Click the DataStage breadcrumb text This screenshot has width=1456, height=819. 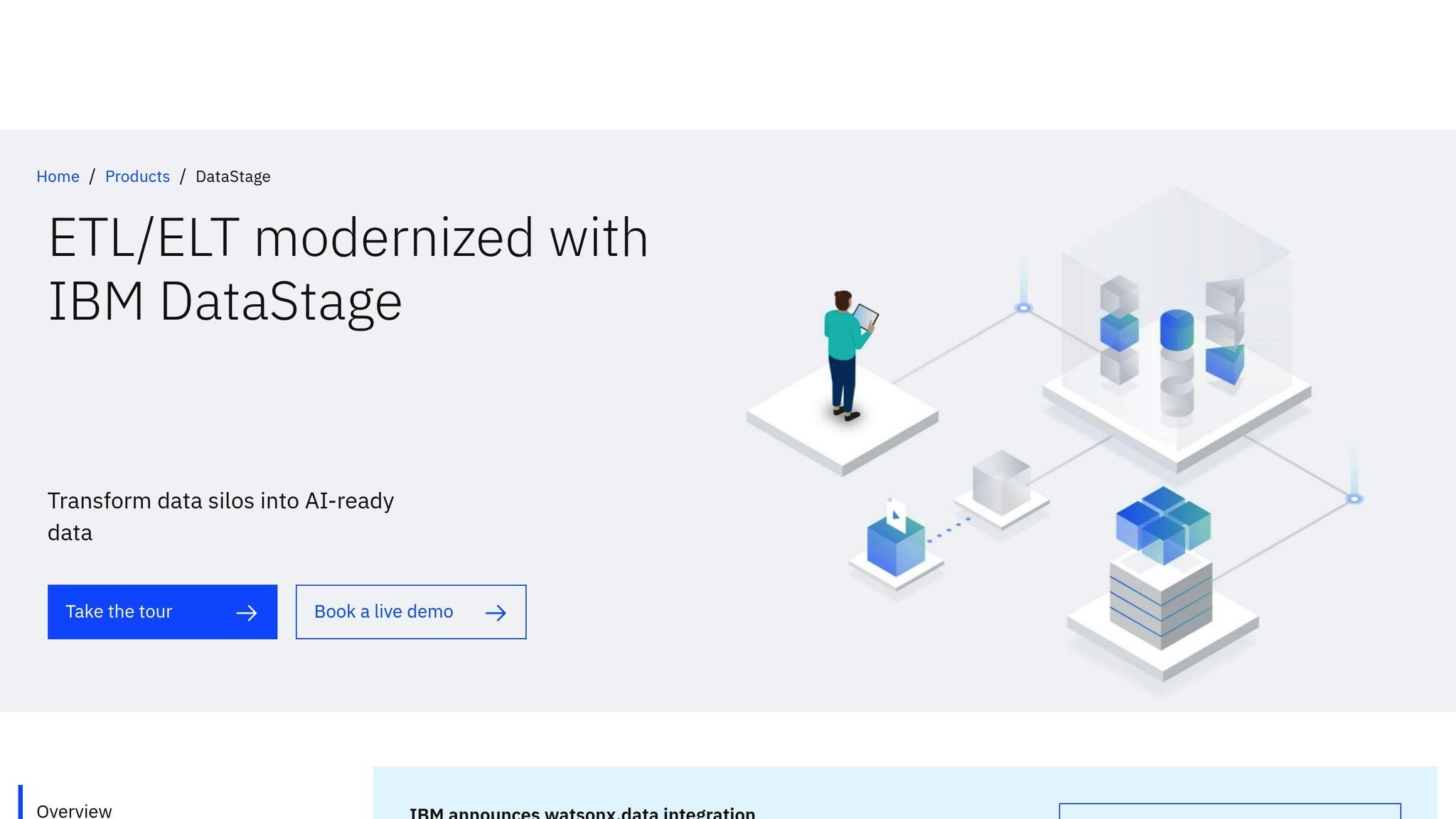pyautogui.click(x=232, y=176)
